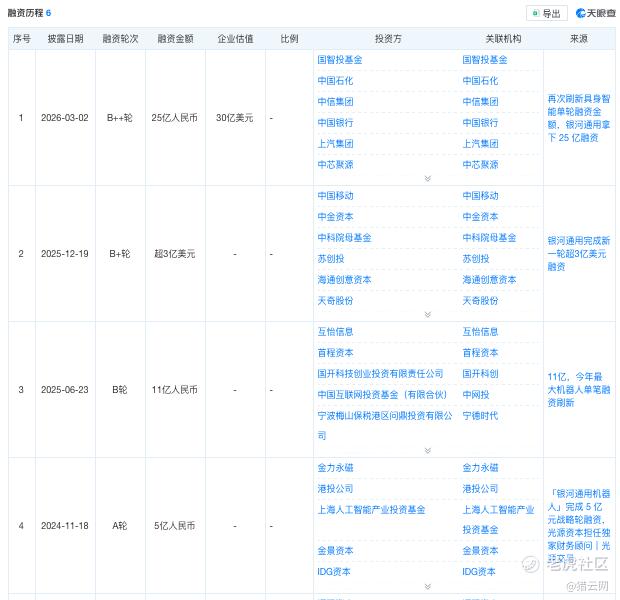Open investor link 中芯聚源 in 投资方 column
This screenshot has height=600, width=620.
[335, 165]
